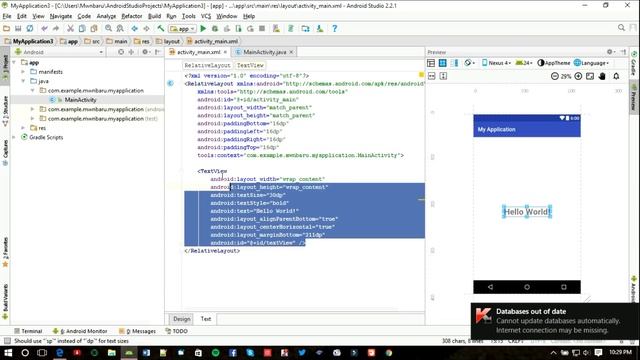Click the Make Project hammer icon

coord(161,29)
